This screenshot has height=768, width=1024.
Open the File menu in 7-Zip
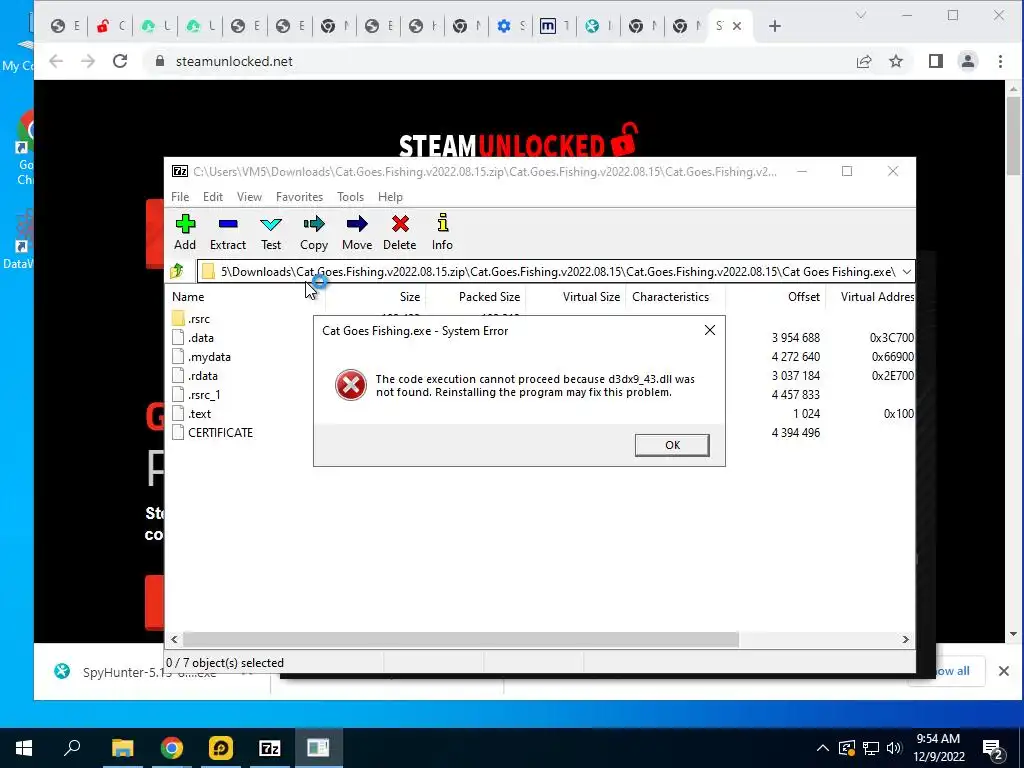(x=180, y=197)
